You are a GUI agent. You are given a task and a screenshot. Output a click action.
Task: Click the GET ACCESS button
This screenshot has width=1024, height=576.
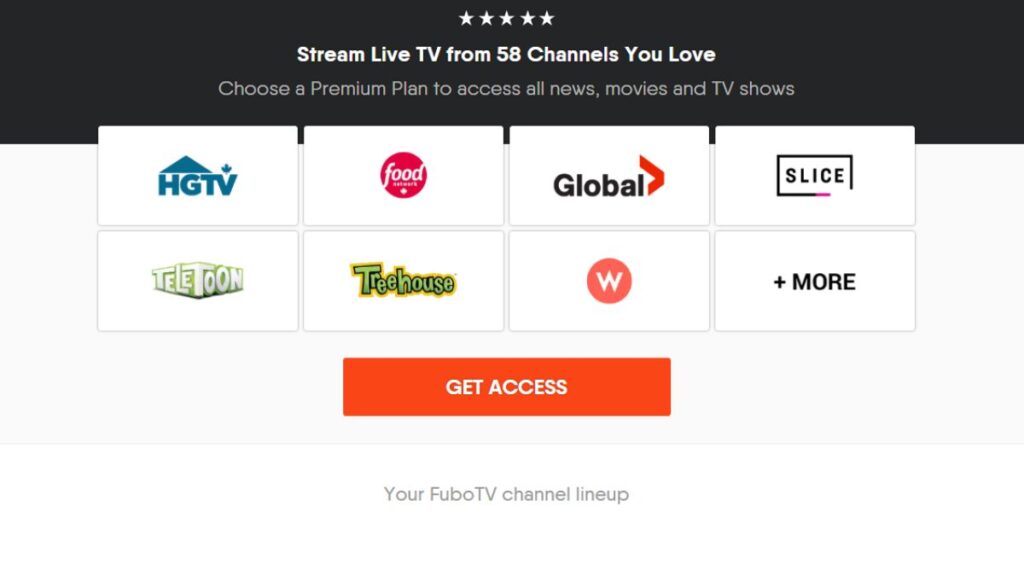[x=507, y=387]
